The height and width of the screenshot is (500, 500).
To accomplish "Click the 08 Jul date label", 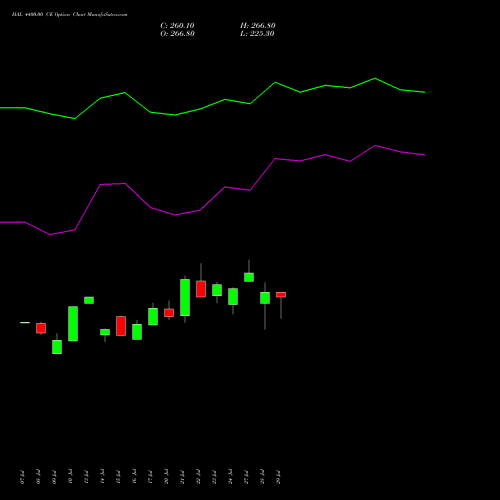I will (38, 477).
